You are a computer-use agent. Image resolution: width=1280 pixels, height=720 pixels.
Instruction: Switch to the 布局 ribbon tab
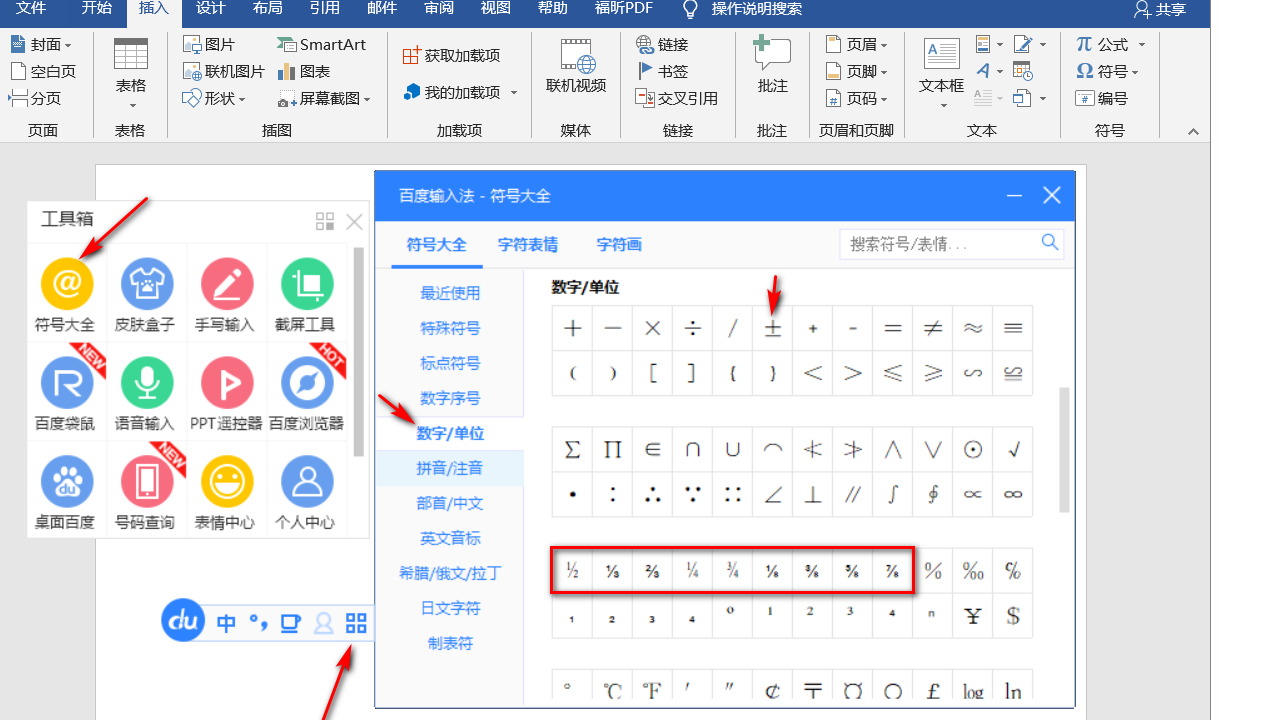(268, 9)
